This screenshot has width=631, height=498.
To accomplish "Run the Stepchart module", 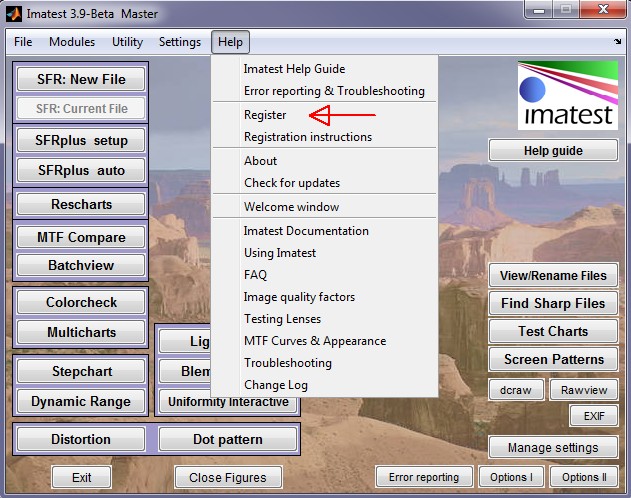I will (x=81, y=371).
